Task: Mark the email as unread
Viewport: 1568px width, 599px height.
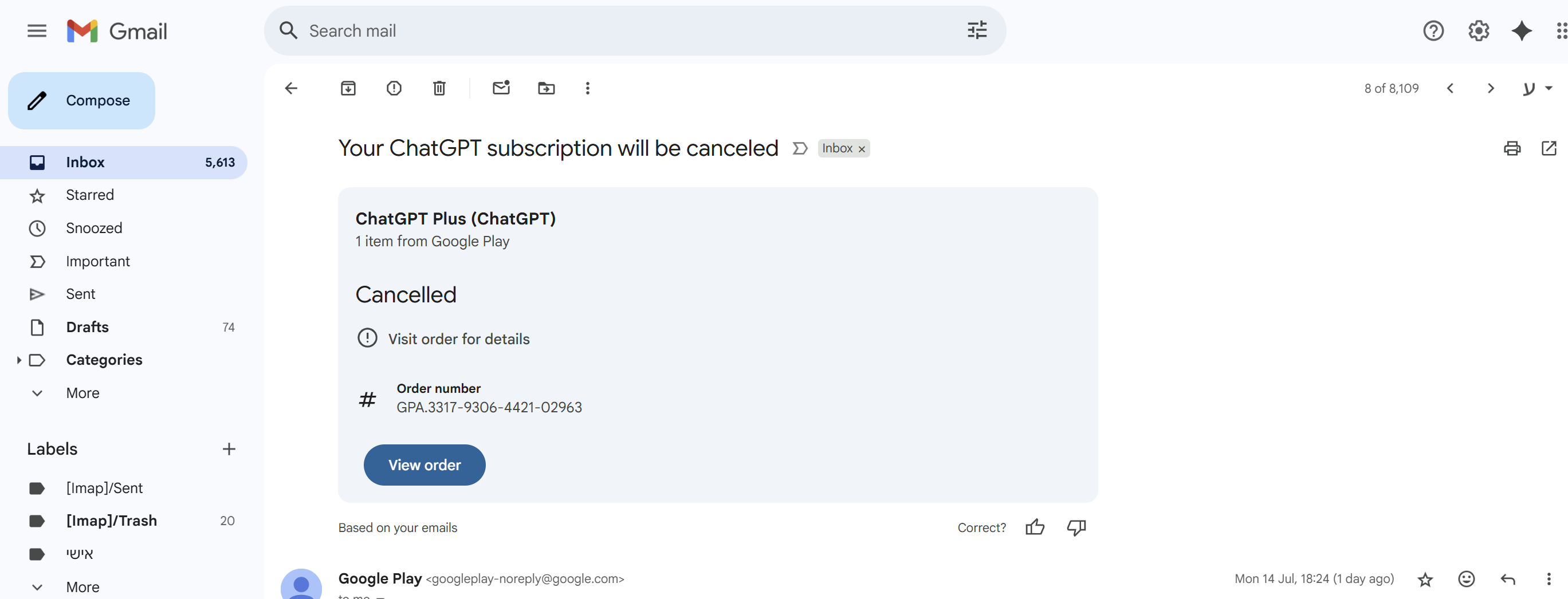Action: 501,88
